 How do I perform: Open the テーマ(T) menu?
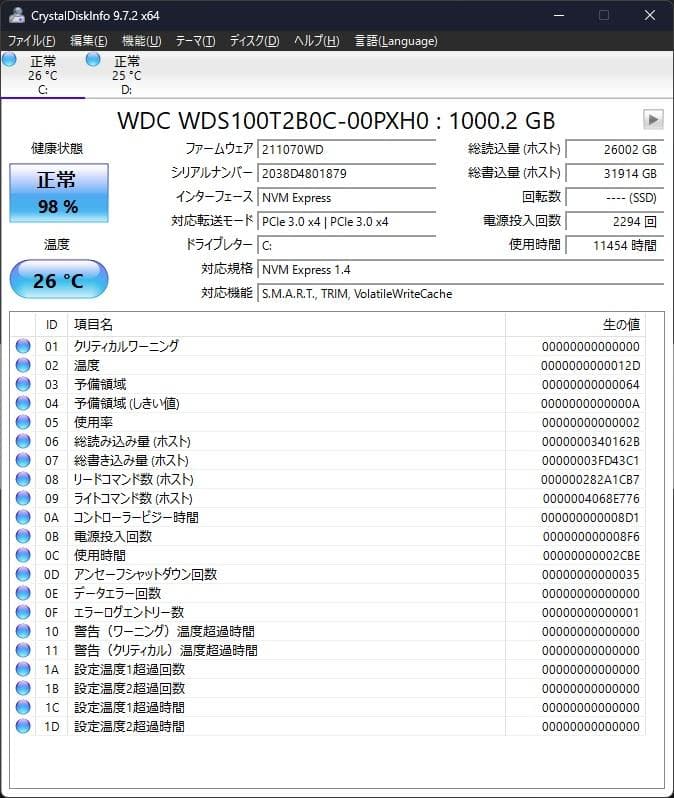(195, 41)
